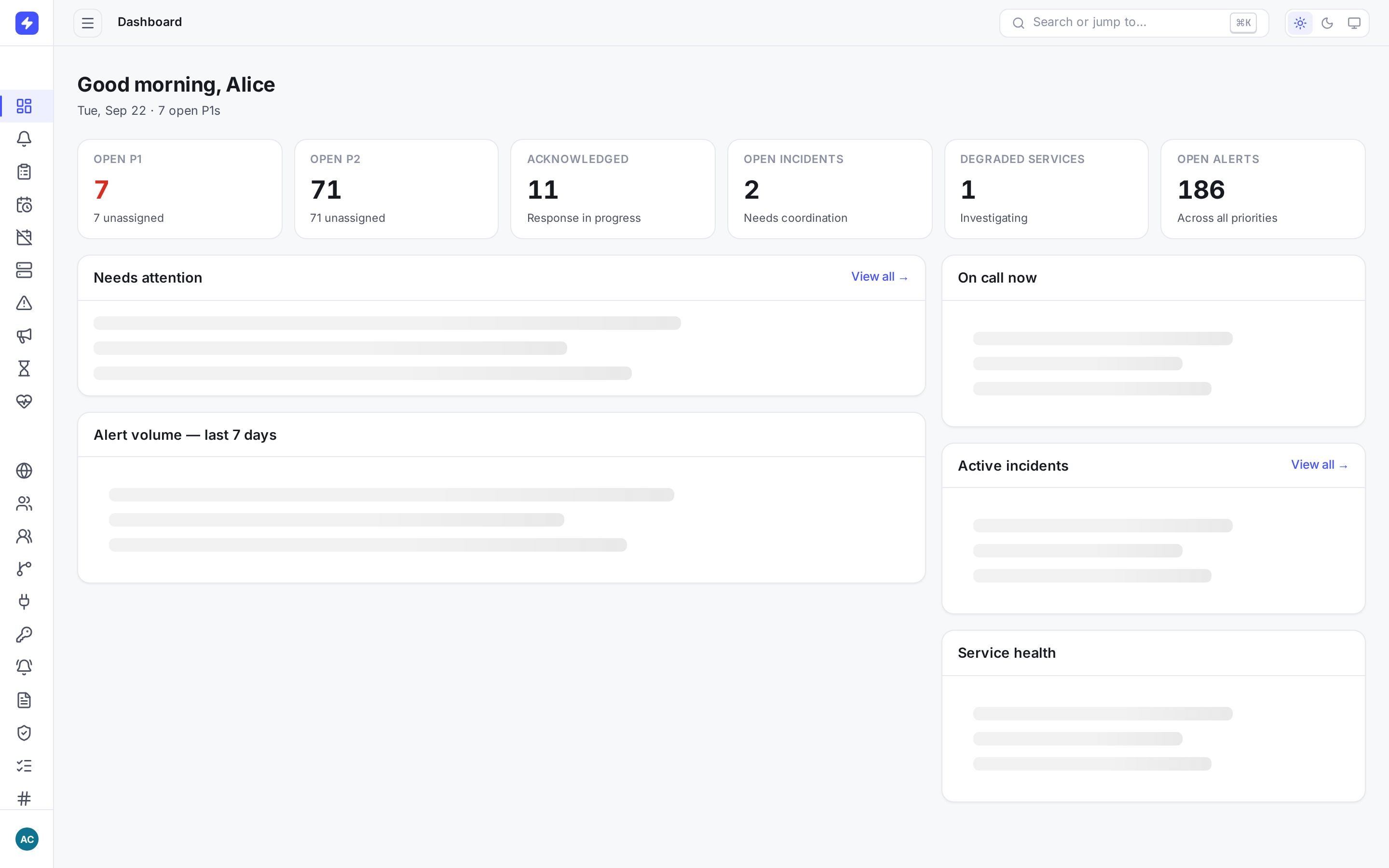Toggle the sidebar hamburger menu button

[88, 23]
